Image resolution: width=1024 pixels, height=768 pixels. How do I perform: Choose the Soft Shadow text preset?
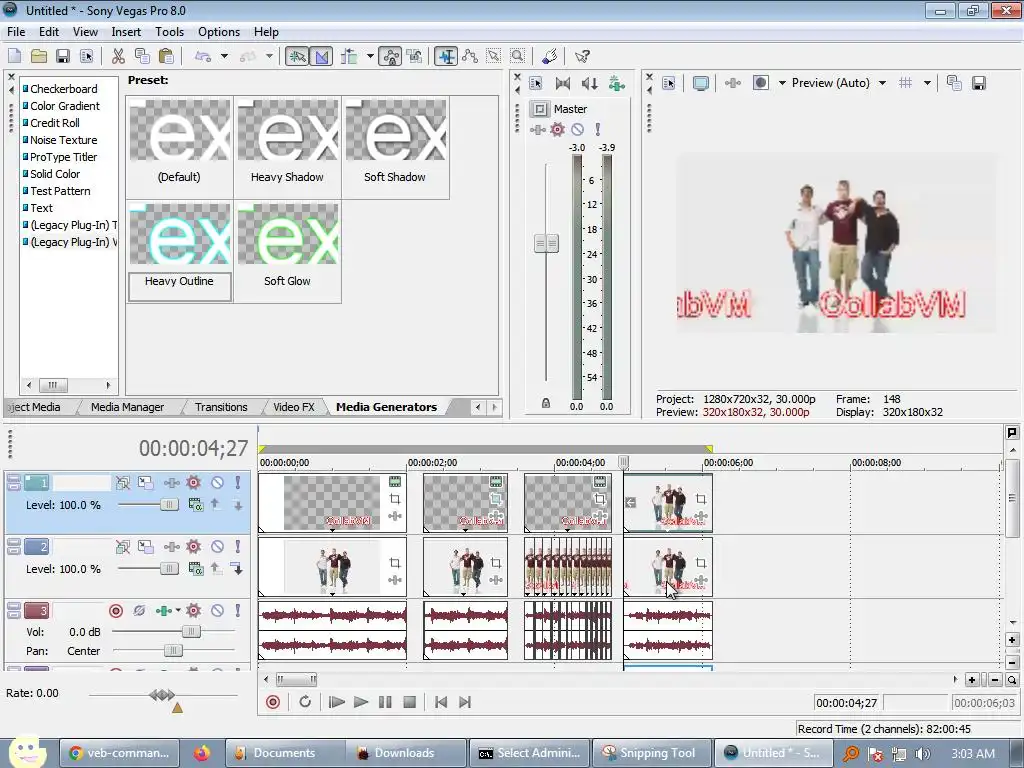[x=395, y=146]
